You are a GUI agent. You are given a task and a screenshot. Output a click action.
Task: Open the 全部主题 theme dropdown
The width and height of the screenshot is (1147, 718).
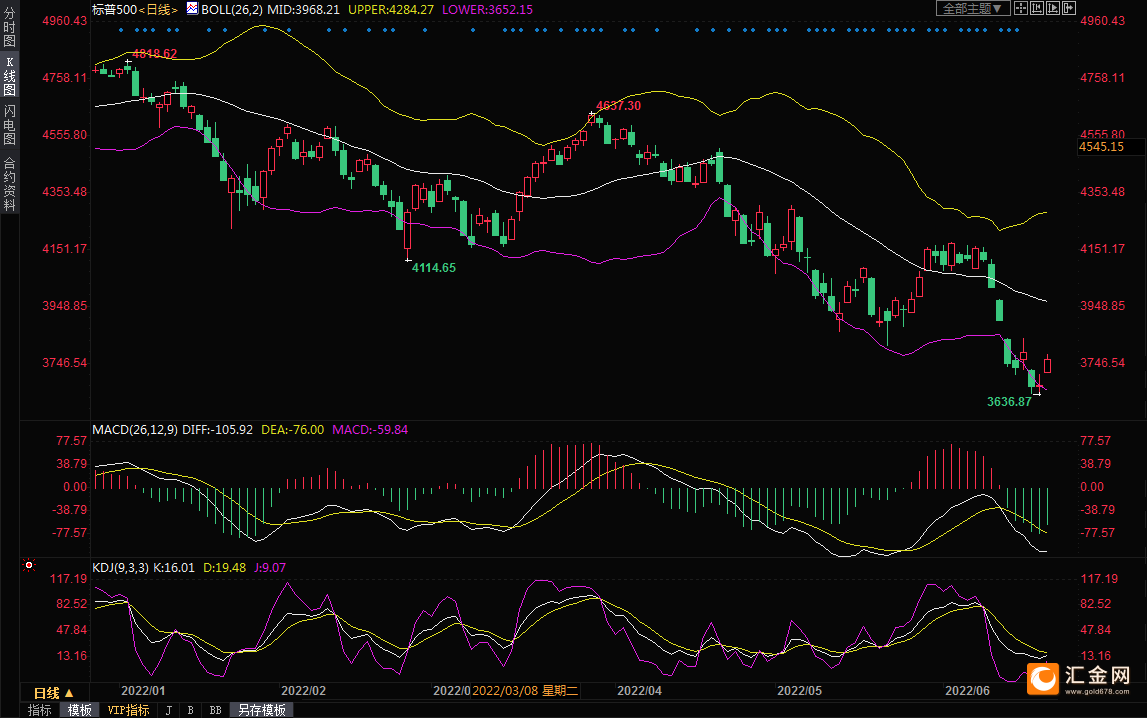click(973, 8)
